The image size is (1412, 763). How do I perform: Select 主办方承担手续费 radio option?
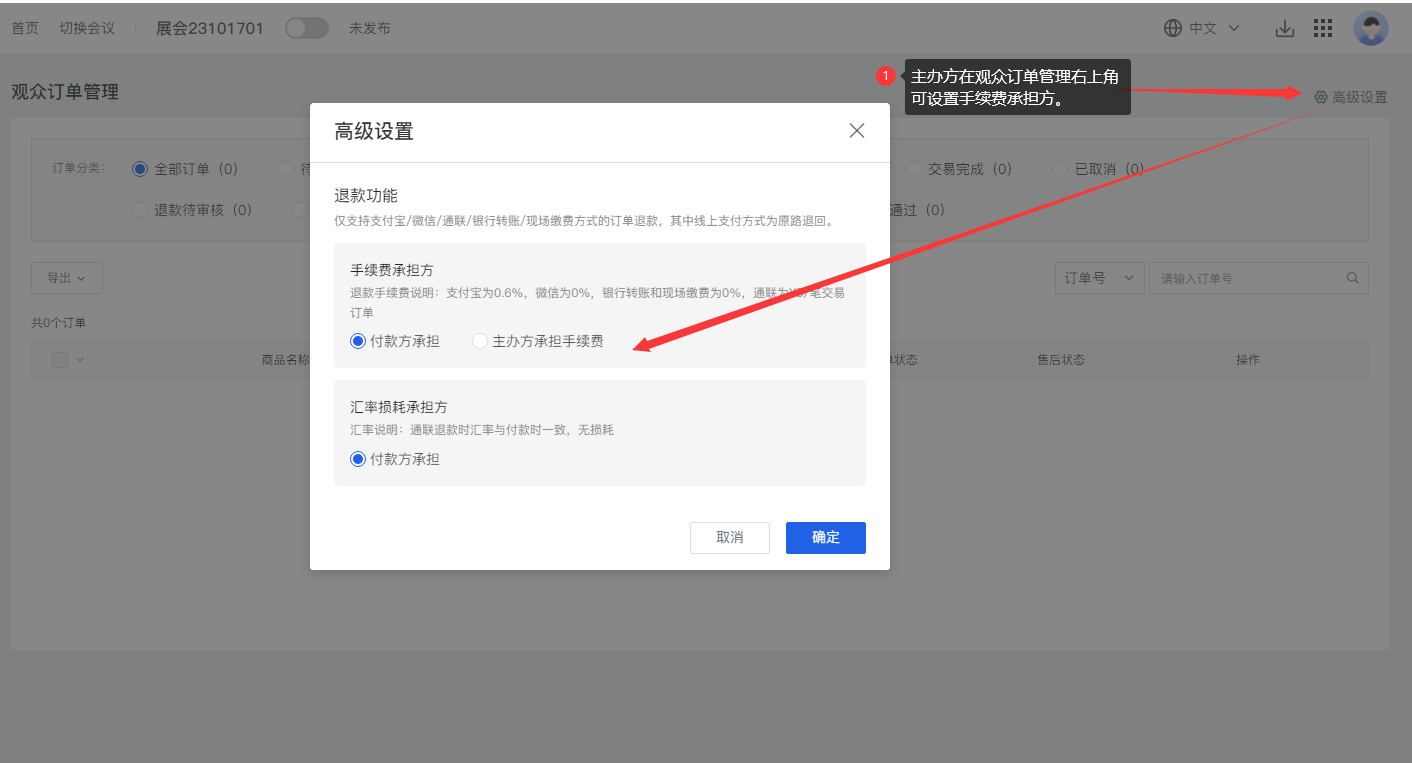tap(480, 341)
